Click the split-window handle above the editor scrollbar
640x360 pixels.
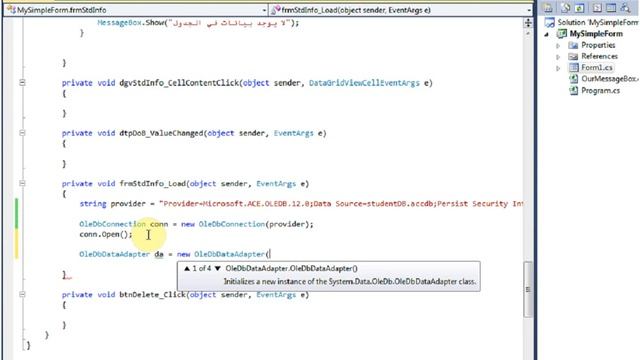click(x=528, y=23)
